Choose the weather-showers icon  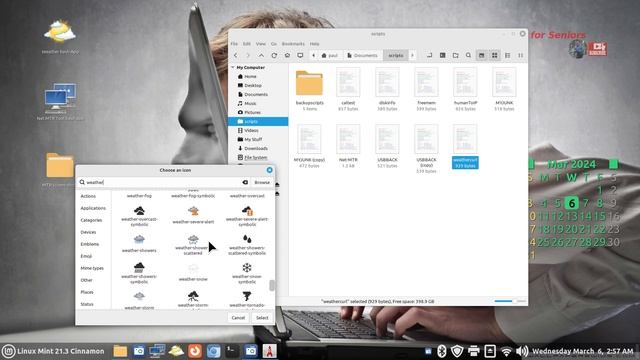(139, 239)
